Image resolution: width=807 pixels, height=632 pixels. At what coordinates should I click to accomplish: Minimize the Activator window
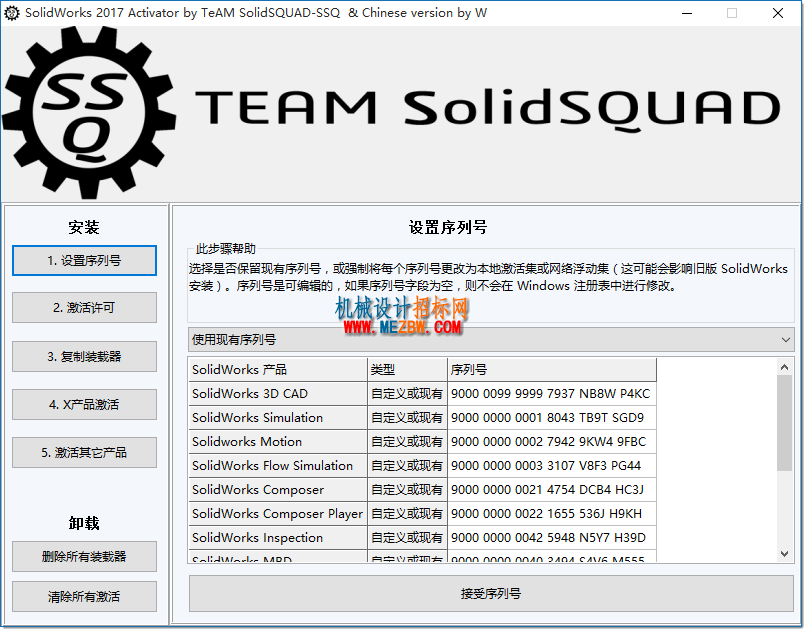tap(687, 13)
